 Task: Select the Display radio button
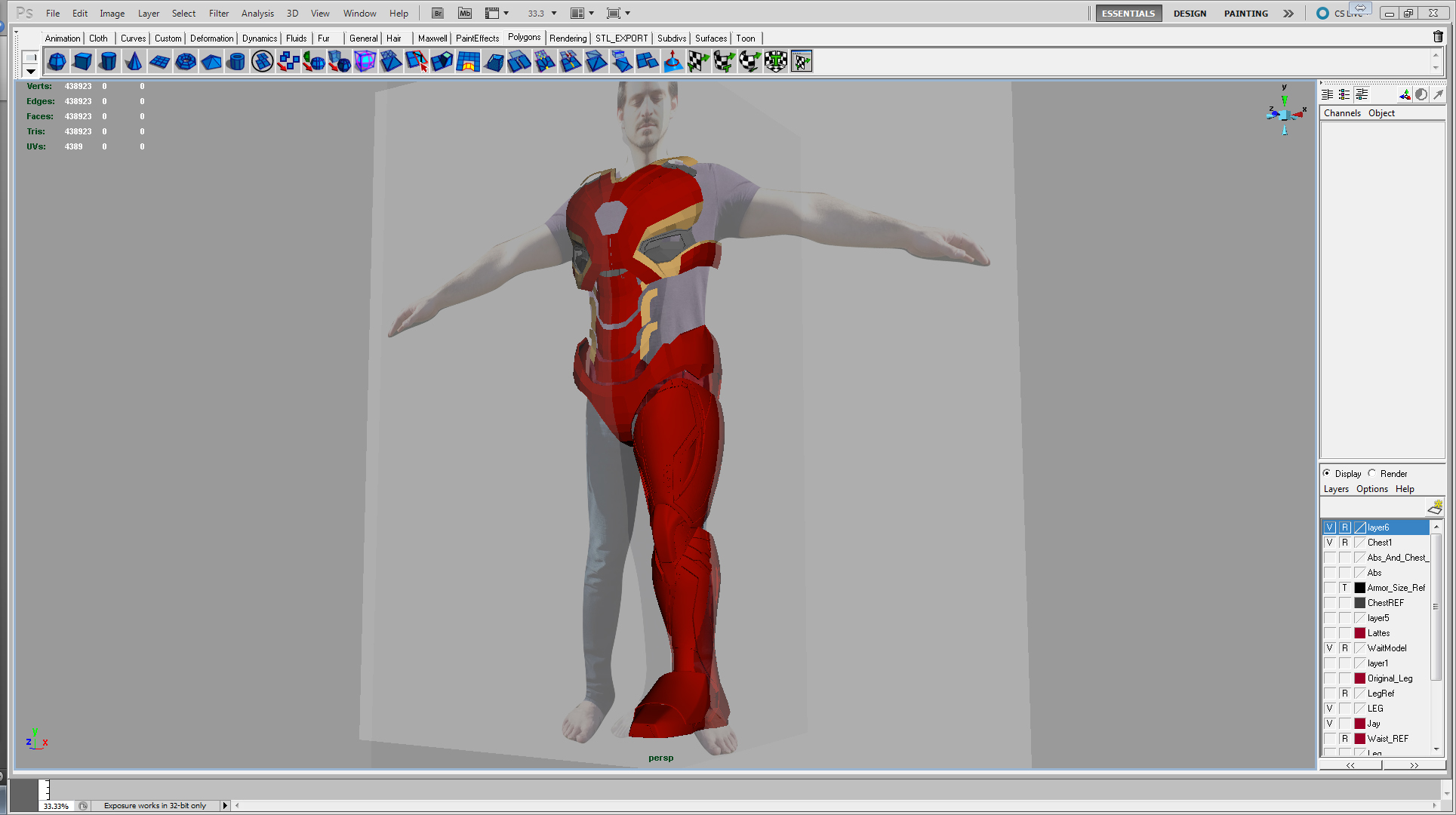click(x=1326, y=473)
